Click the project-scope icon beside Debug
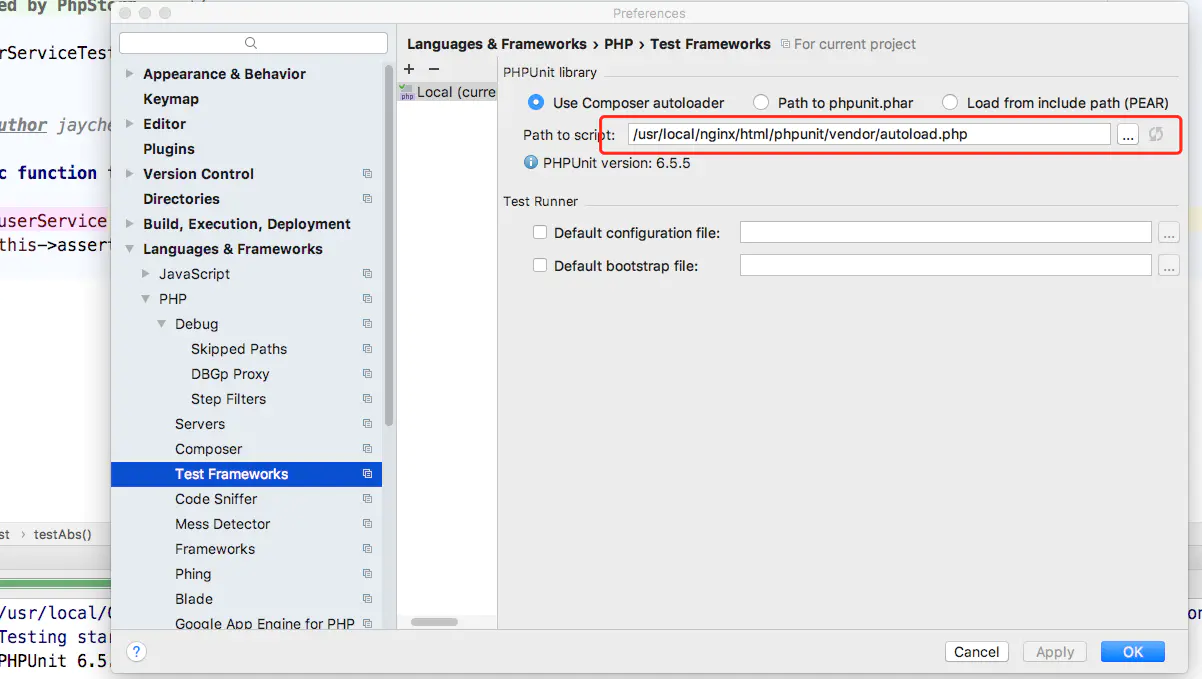The width and height of the screenshot is (1202, 679). (x=367, y=324)
